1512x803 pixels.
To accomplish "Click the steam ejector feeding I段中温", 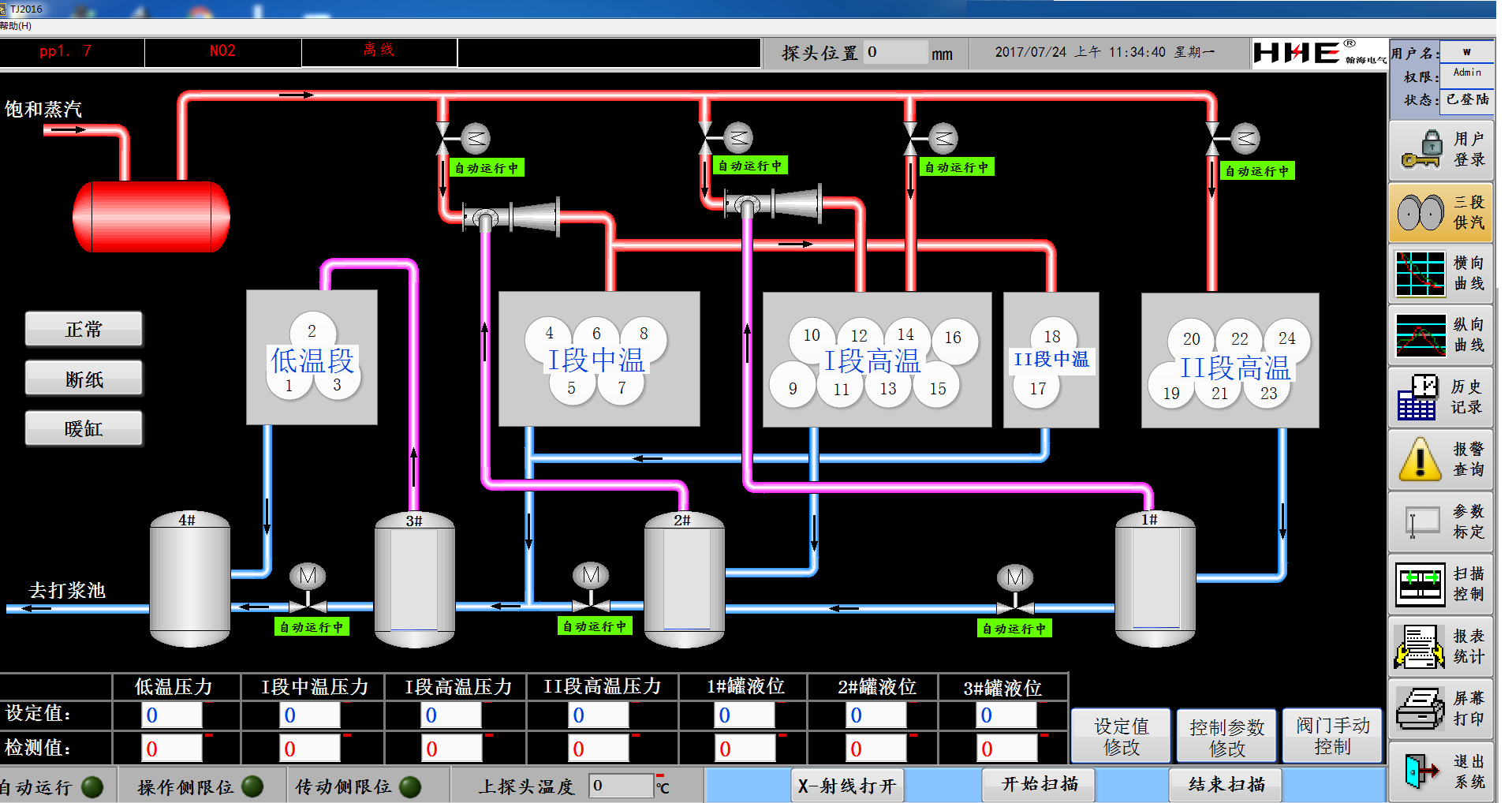I will [x=511, y=216].
